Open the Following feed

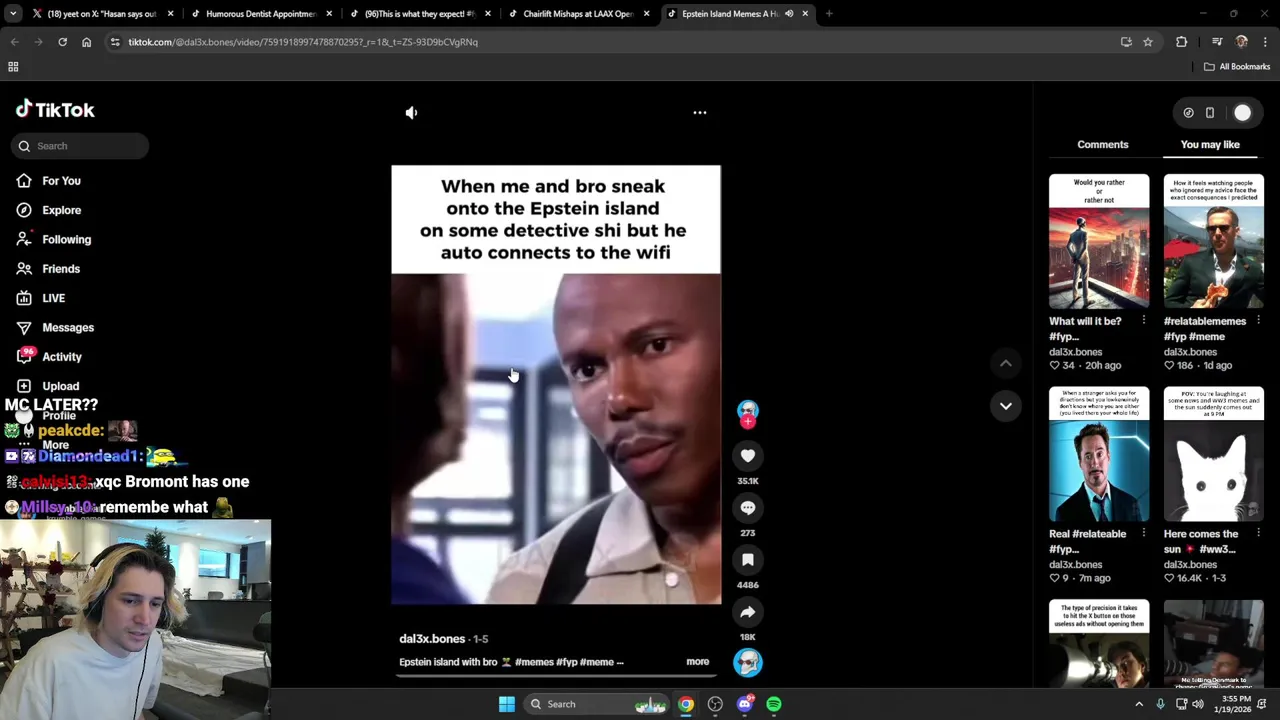(x=66, y=240)
